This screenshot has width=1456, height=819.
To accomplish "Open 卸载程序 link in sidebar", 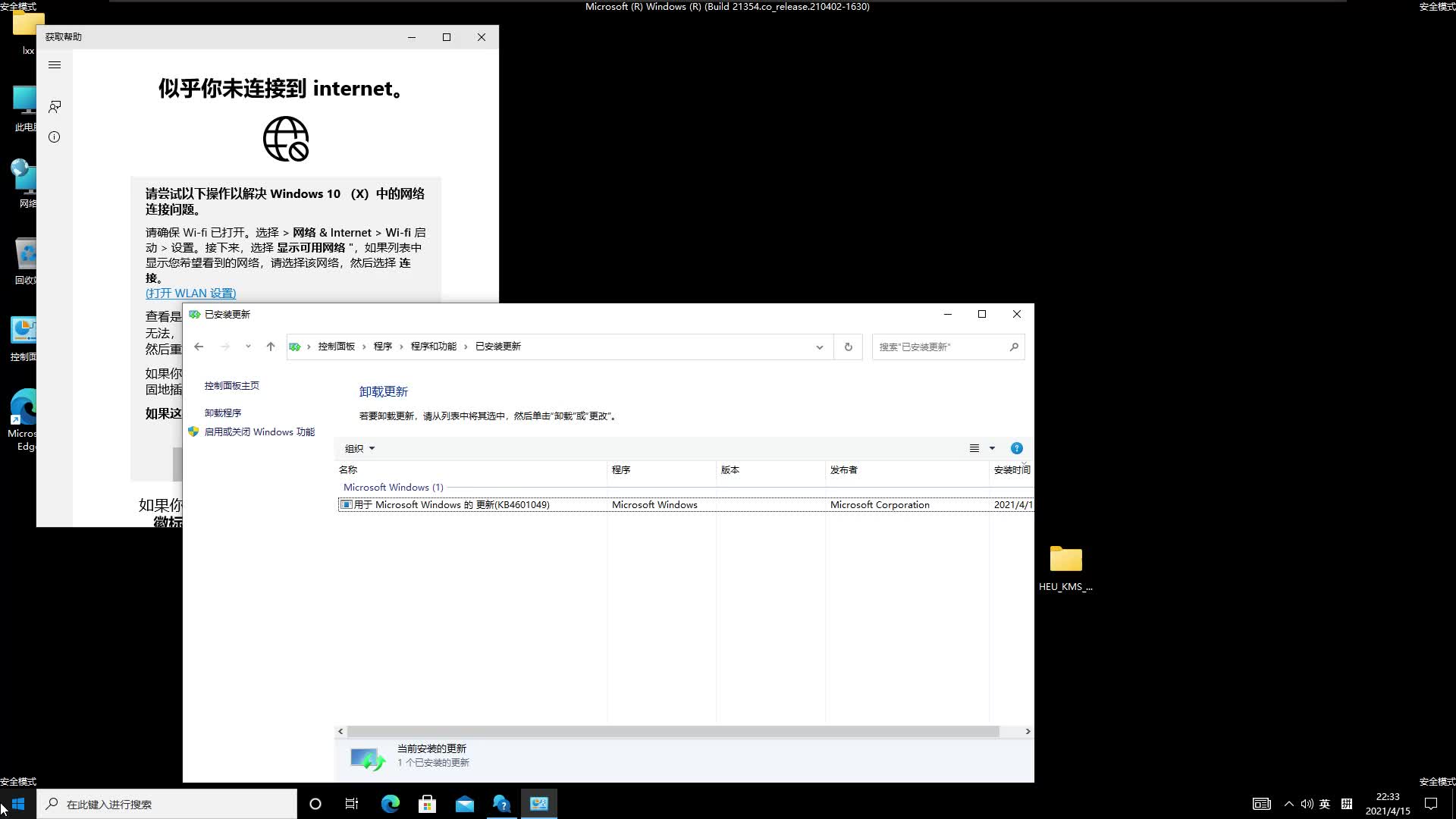I will point(223,413).
